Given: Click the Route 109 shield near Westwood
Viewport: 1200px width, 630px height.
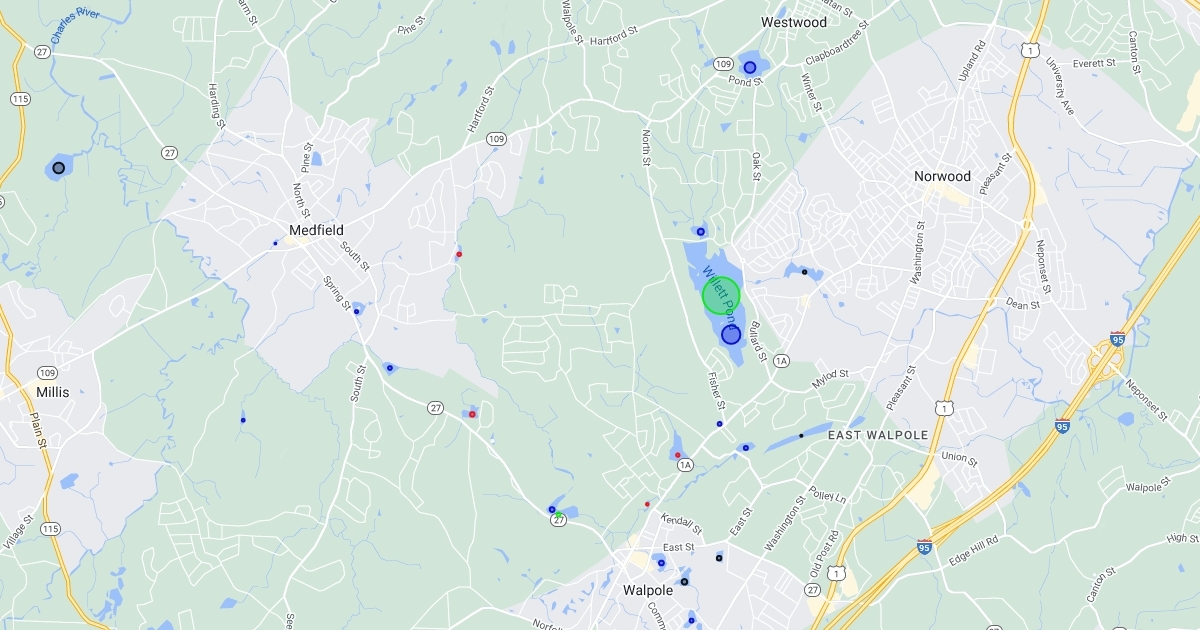Looking at the screenshot, I should coord(723,64).
